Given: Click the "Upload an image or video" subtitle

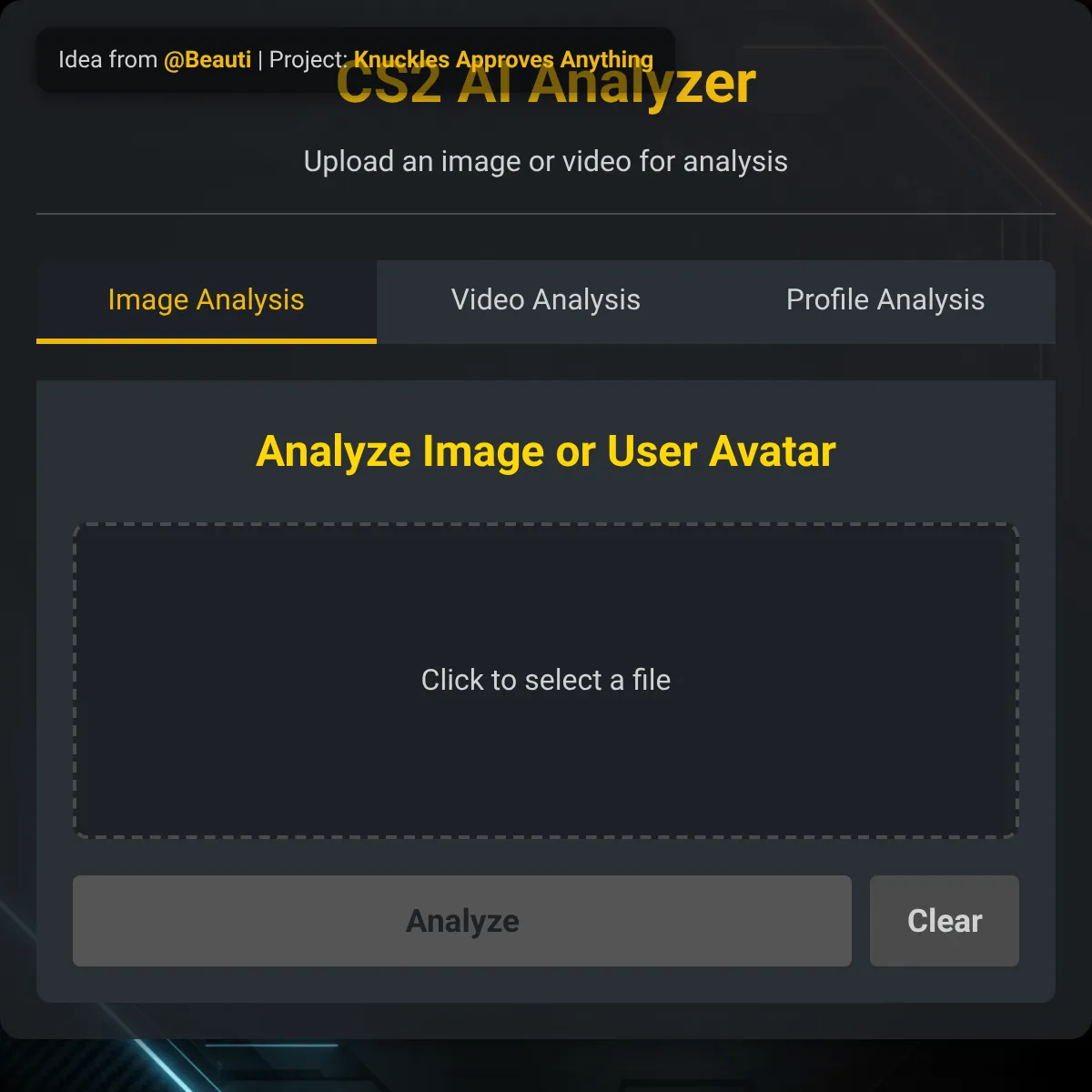Looking at the screenshot, I should click(546, 162).
